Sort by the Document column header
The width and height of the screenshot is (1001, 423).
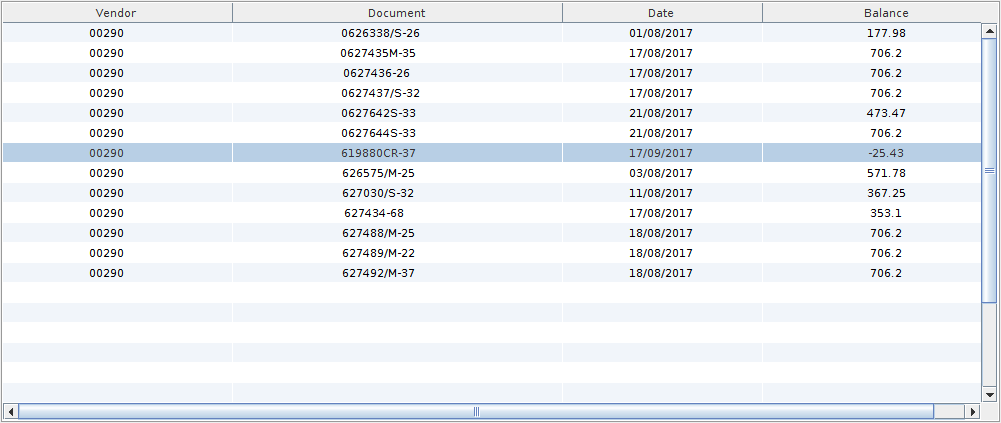click(x=396, y=13)
